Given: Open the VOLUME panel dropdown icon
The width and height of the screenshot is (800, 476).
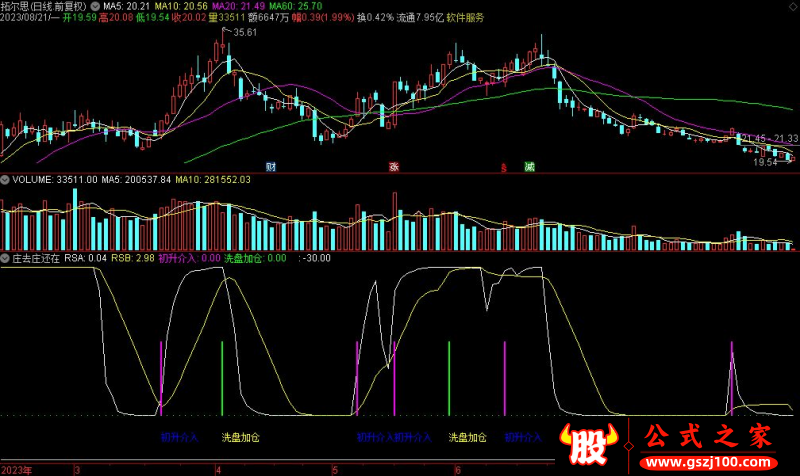Looking at the screenshot, I should (5, 180).
